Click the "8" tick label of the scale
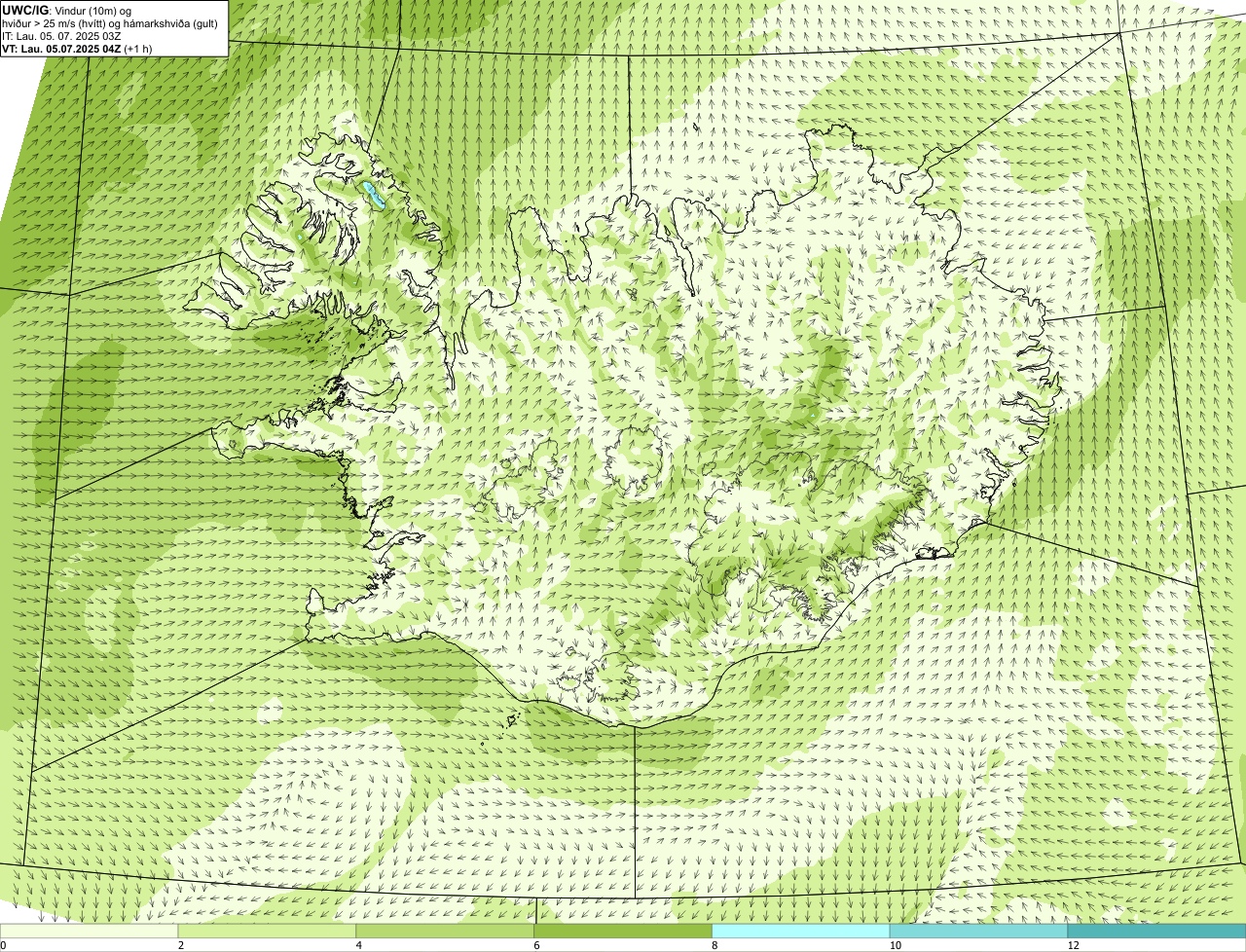 point(715,945)
